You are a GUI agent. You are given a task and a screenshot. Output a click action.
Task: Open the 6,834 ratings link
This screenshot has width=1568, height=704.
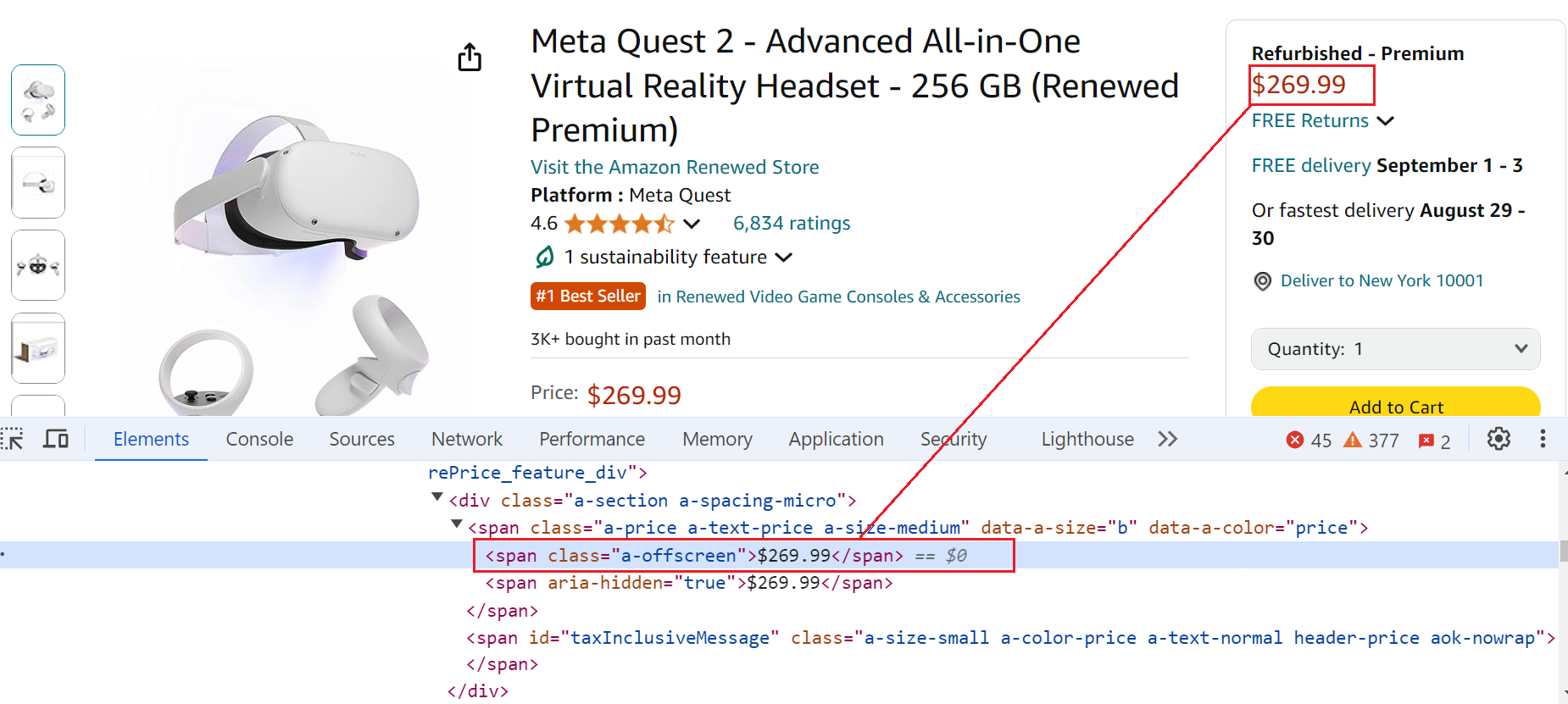792,224
